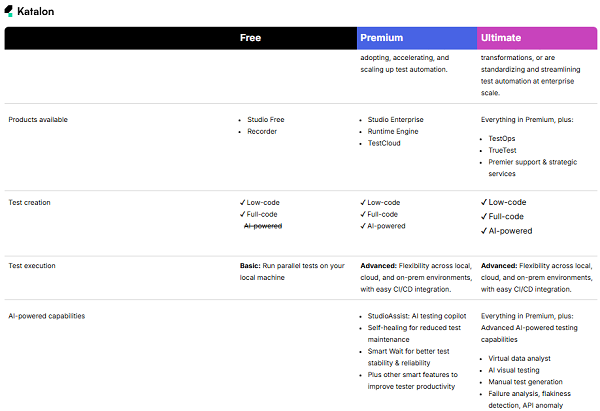Click TestCloud in Premium products list
600x411 pixels.
click(384, 143)
